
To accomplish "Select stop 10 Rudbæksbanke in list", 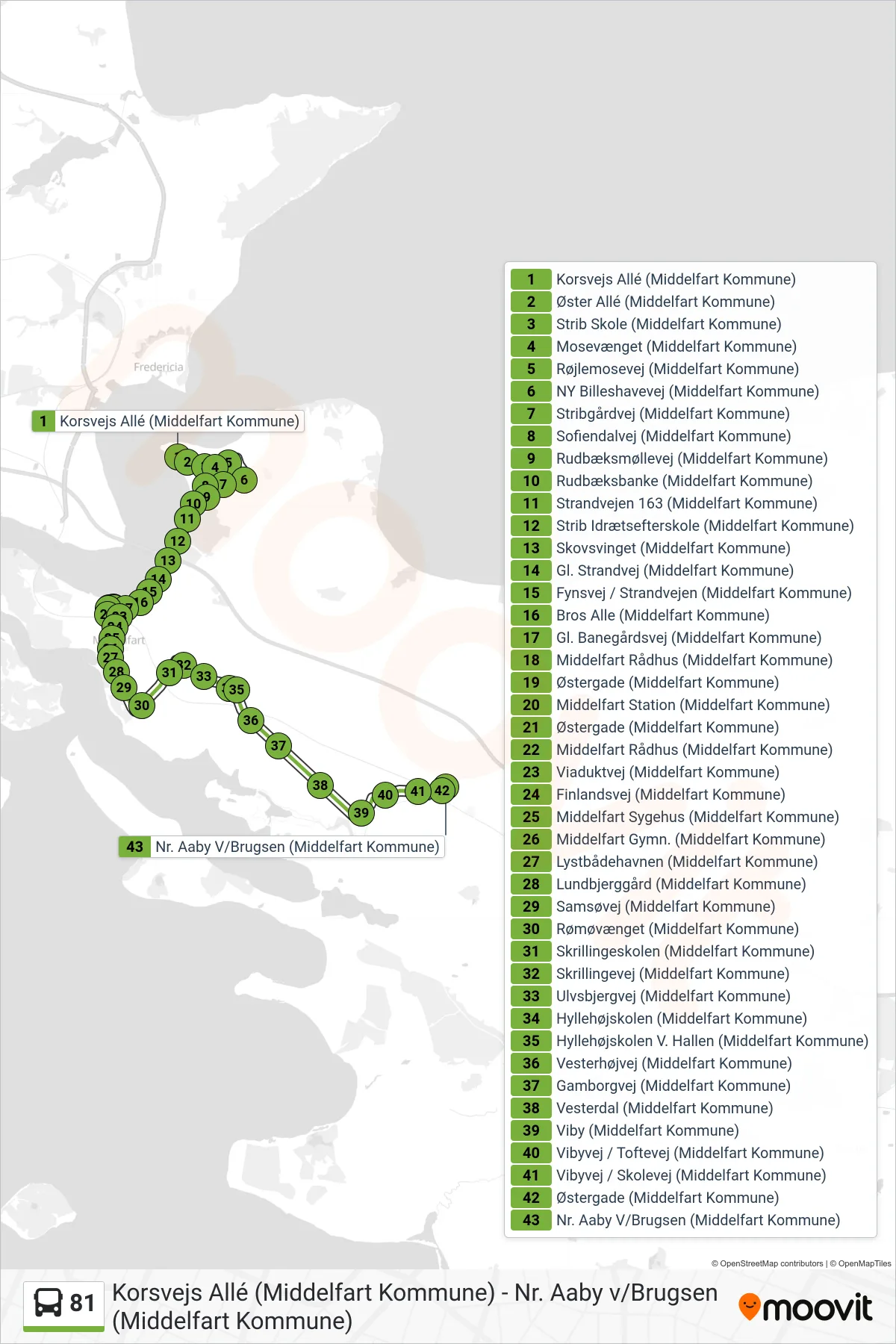I will [x=690, y=481].
